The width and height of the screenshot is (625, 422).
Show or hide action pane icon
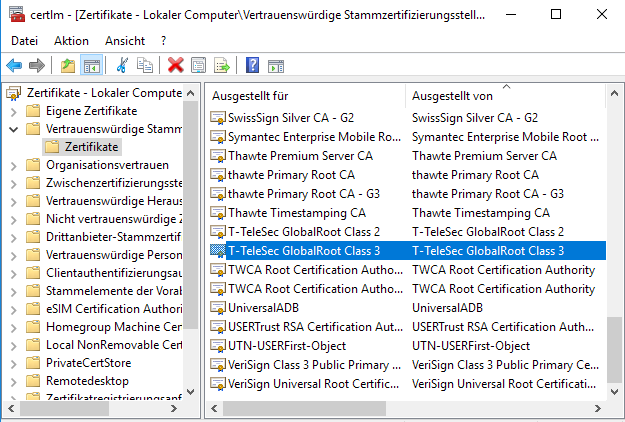pyautogui.click(x=276, y=66)
